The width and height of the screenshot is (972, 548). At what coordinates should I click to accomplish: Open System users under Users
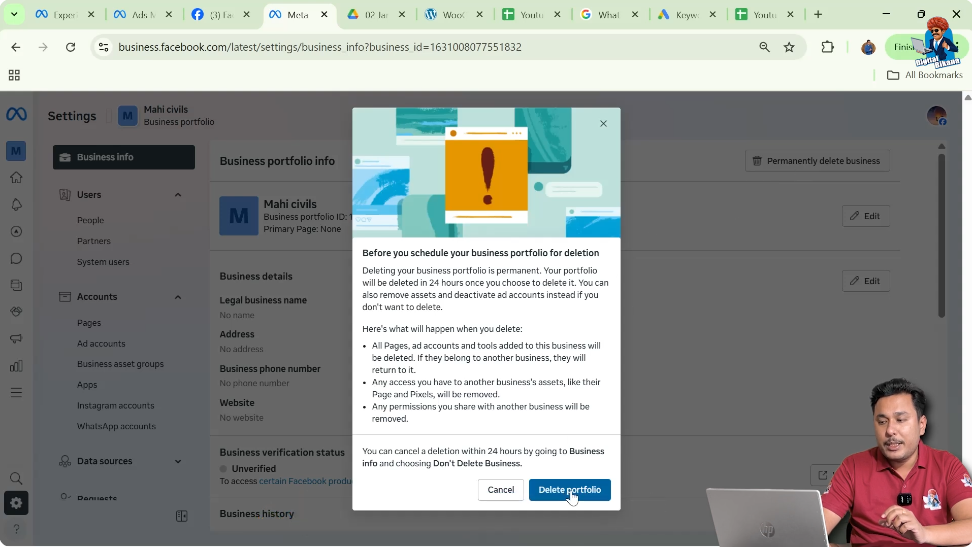click(103, 262)
